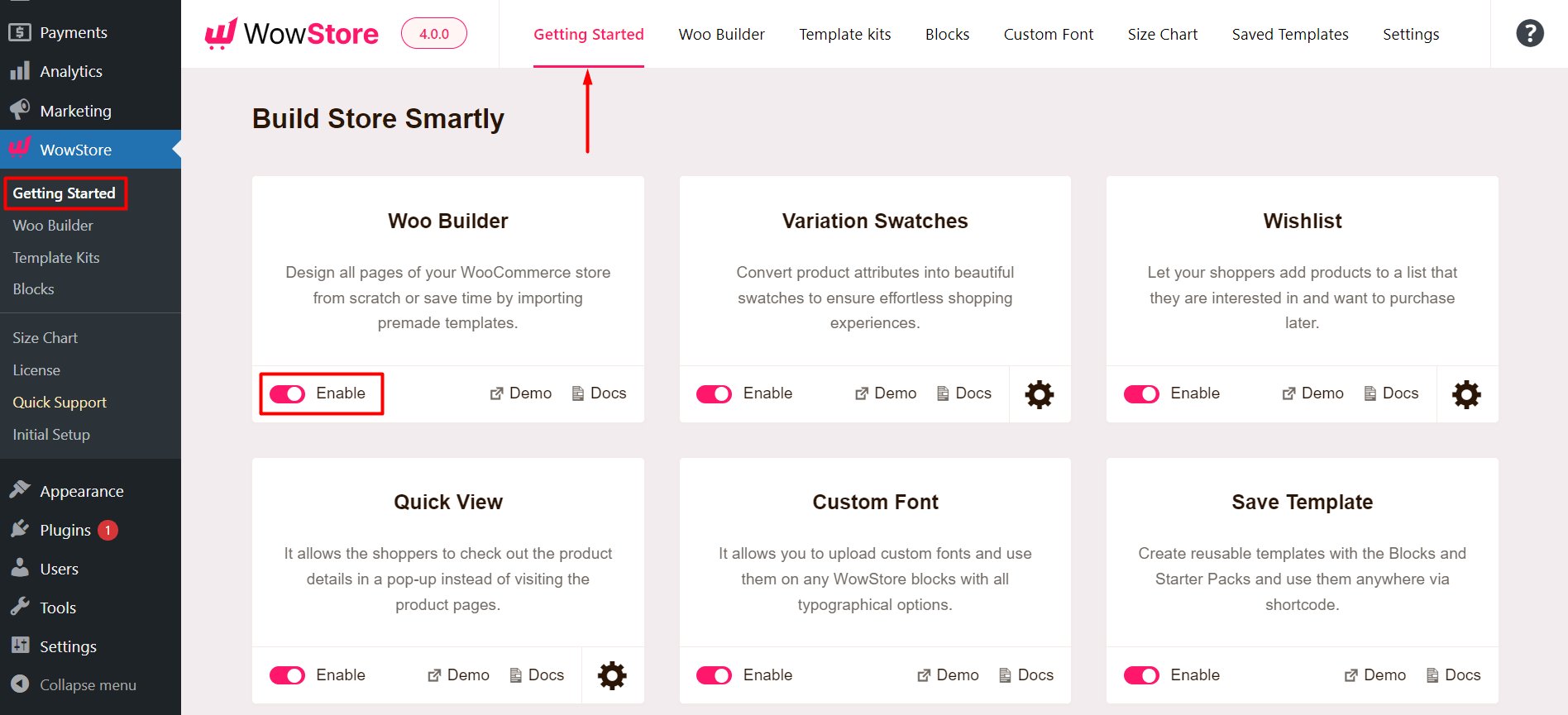The image size is (1568, 715).
Task: Open the help question mark icon
Action: click(1529, 34)
